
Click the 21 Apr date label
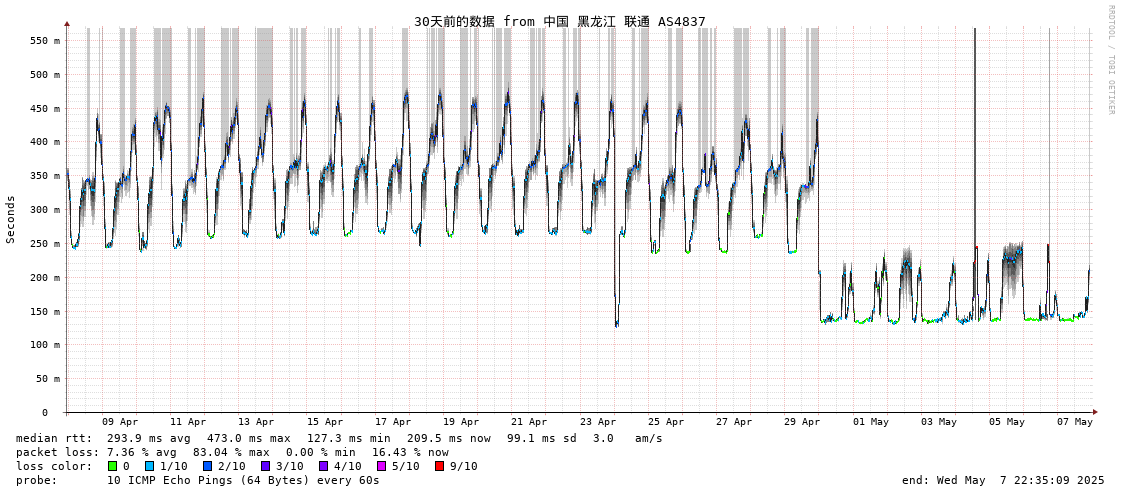(x=529, y=423)
